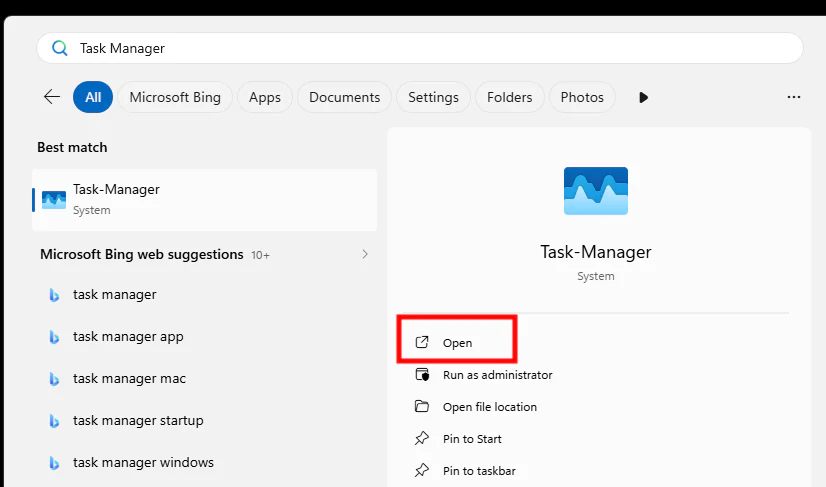Switch to the Microsoft Bing filter
This screenshot has width=826, height=487.
click(x=175, y=97)
